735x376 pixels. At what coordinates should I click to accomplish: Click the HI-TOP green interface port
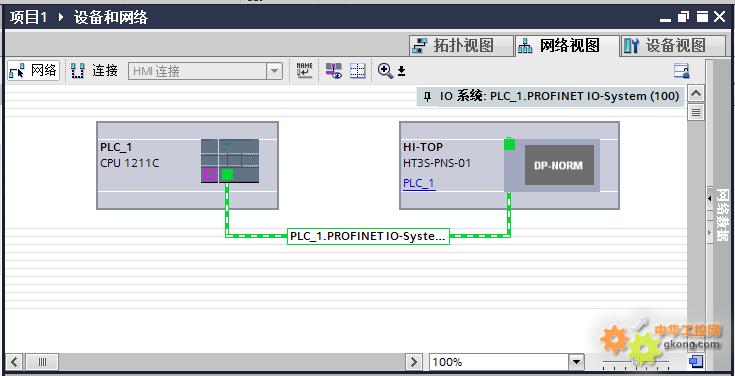pyautogui.click(x=510, y=144)
